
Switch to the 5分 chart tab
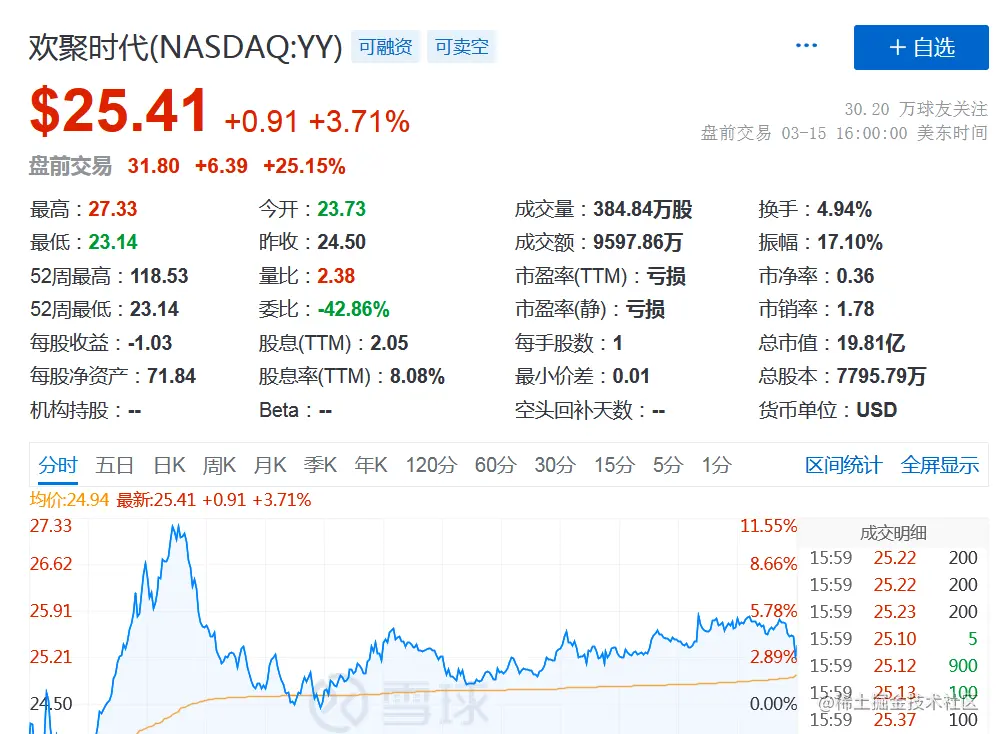tap(668, 465)
